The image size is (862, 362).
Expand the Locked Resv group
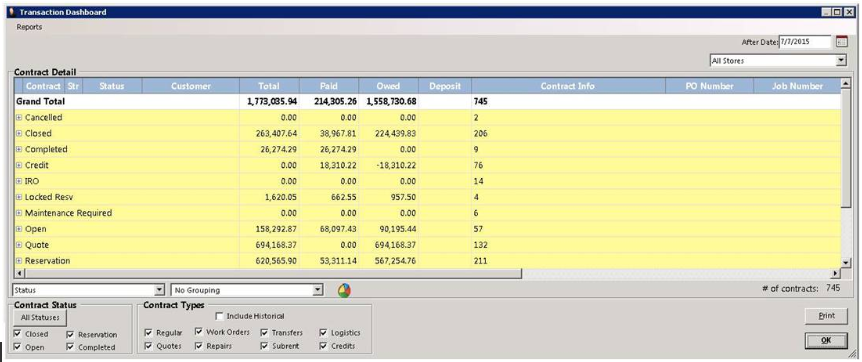point(19,197)
